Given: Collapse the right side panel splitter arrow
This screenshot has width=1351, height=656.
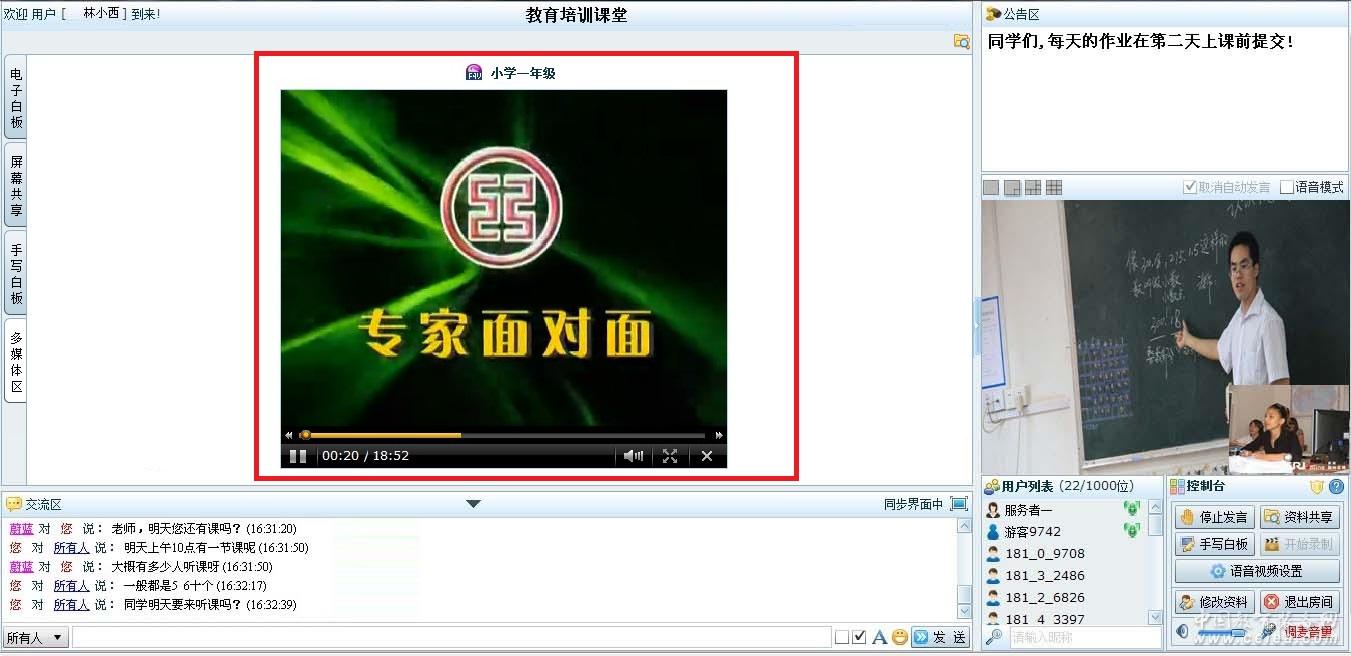Looking at the screenshot, I should 977,327.
